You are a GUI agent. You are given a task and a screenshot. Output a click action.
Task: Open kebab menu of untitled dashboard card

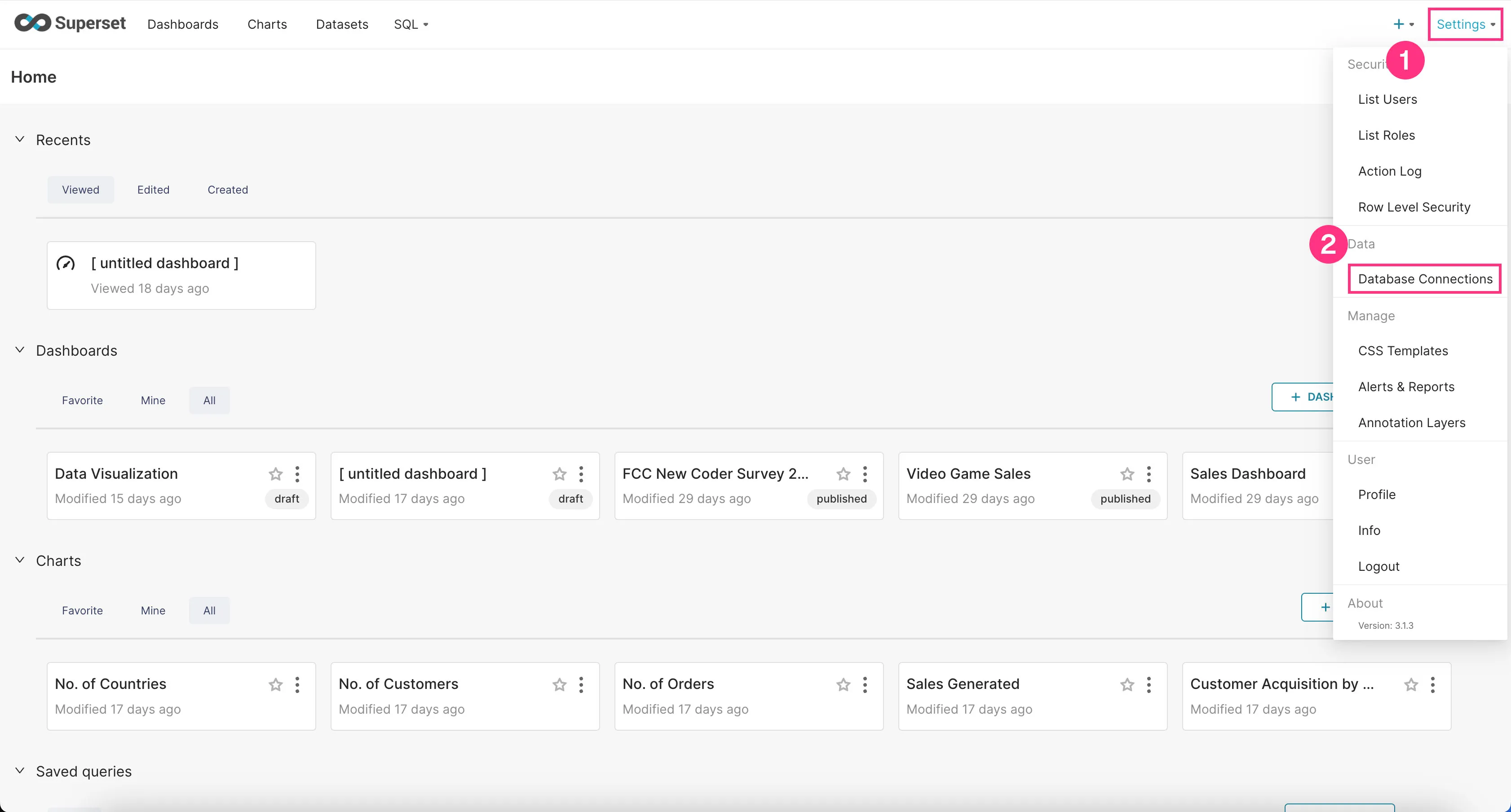click(x=581, y=473)
